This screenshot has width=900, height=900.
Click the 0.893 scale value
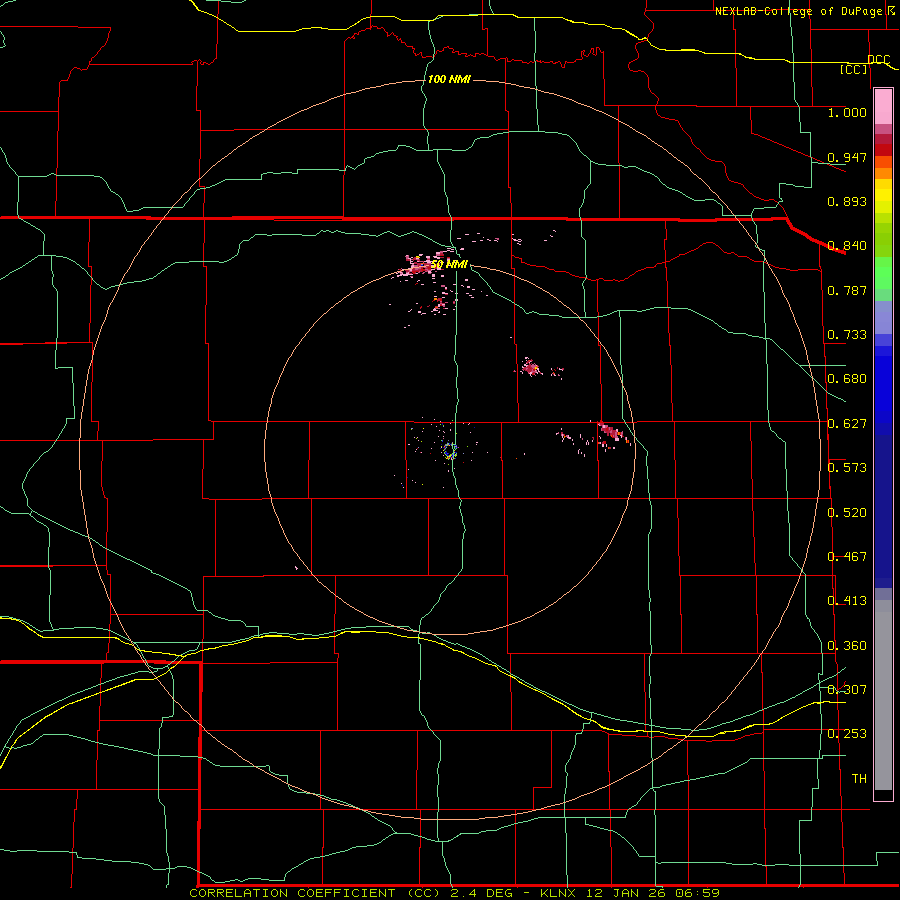847,201
